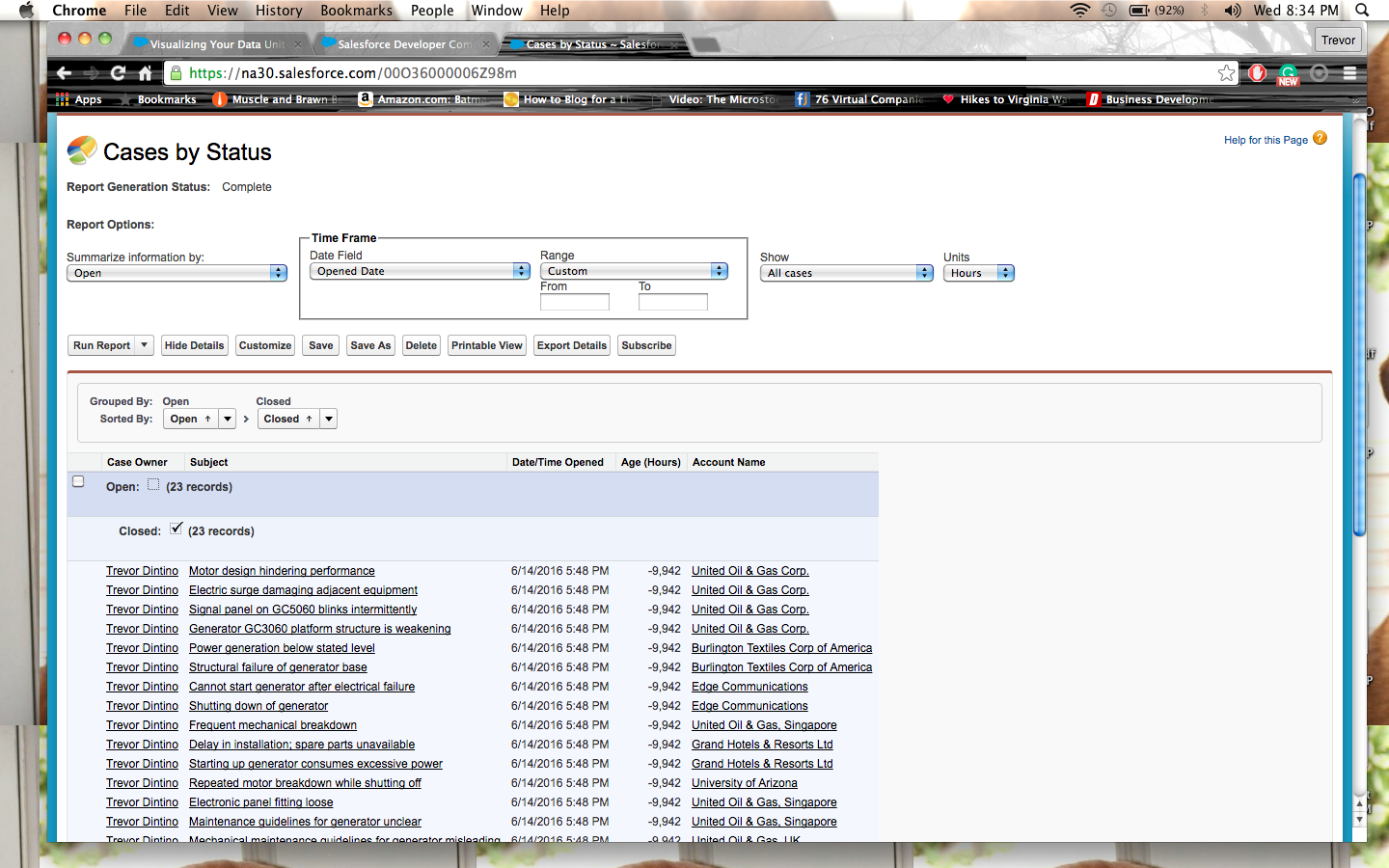Click the volume icon in menu bar
The width and height of the screenshot is (1389, 868).
point(1233,11)
